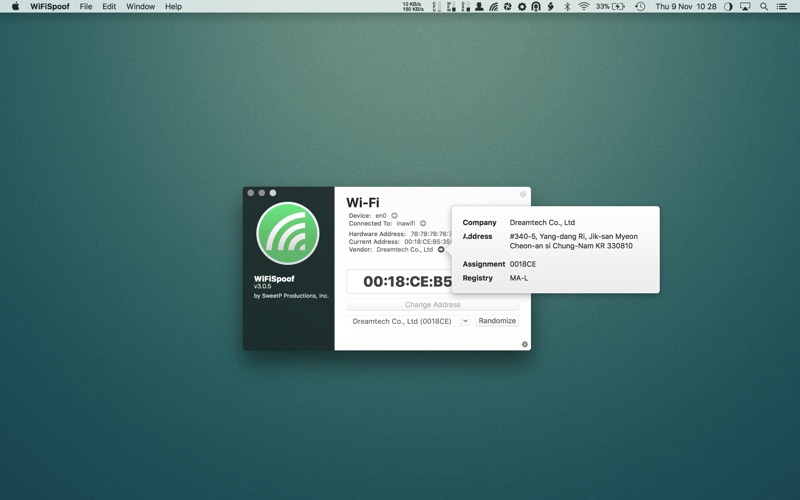Click the arrow icon beside Connected To inawifi
This screenshot has width=800, height=500.
[423, 223]
